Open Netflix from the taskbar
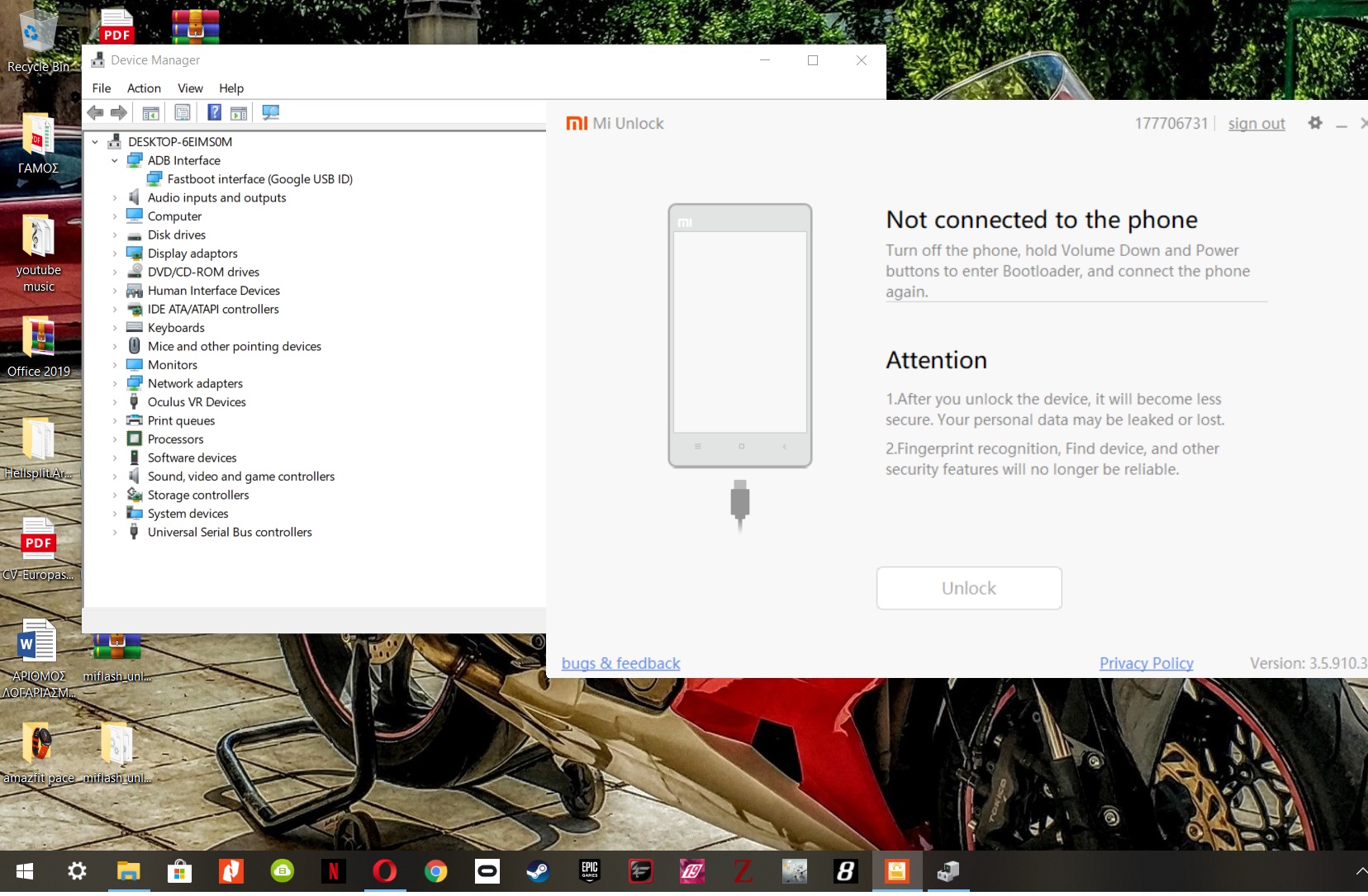This screenshot has height=896, width=1368. (334, 871)
